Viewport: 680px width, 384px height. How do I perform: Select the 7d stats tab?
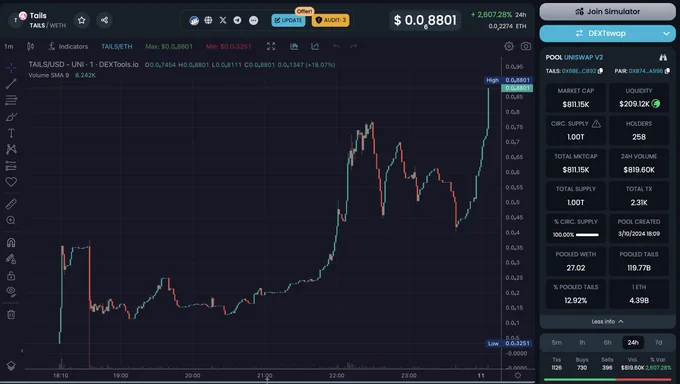[658, 342]
